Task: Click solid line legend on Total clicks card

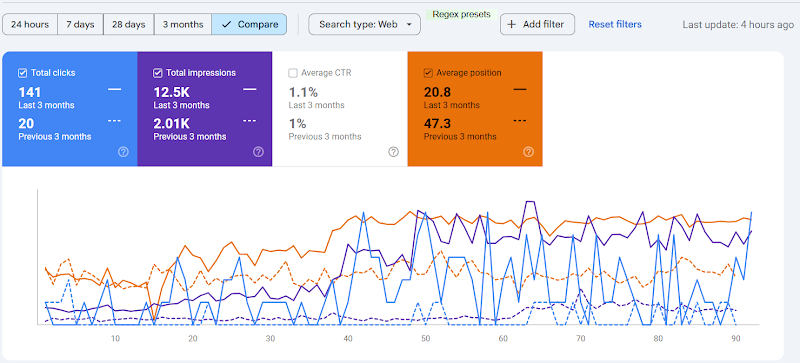Action: (x=115, y=89)
